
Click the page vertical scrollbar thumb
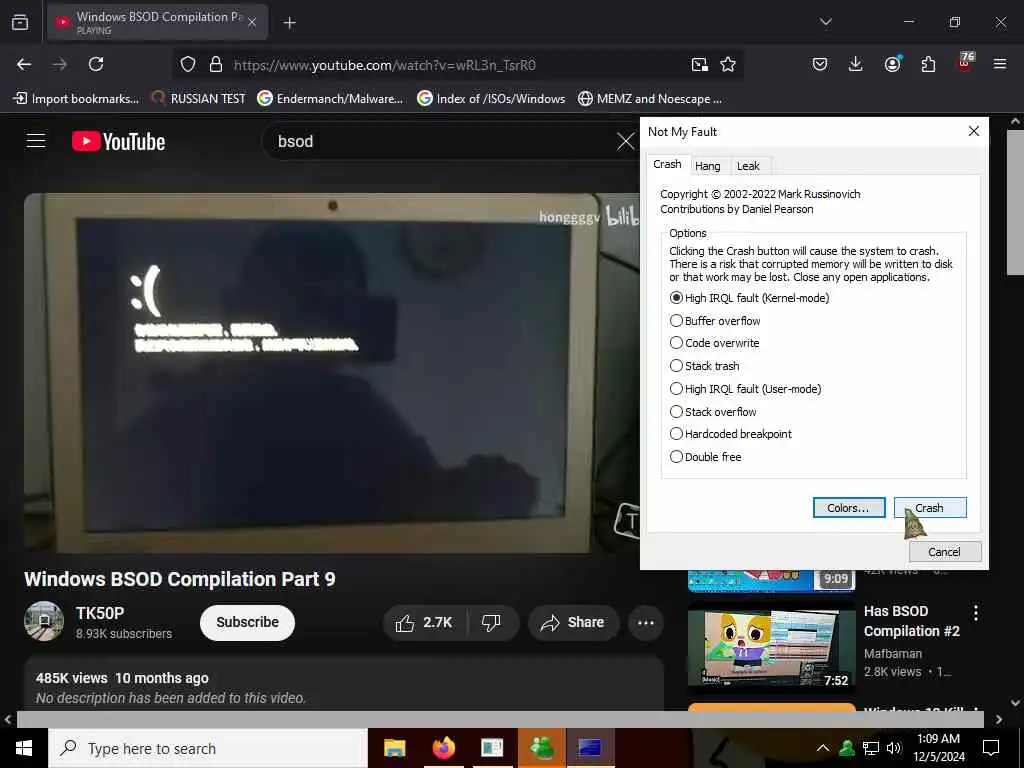point(1015,202)
